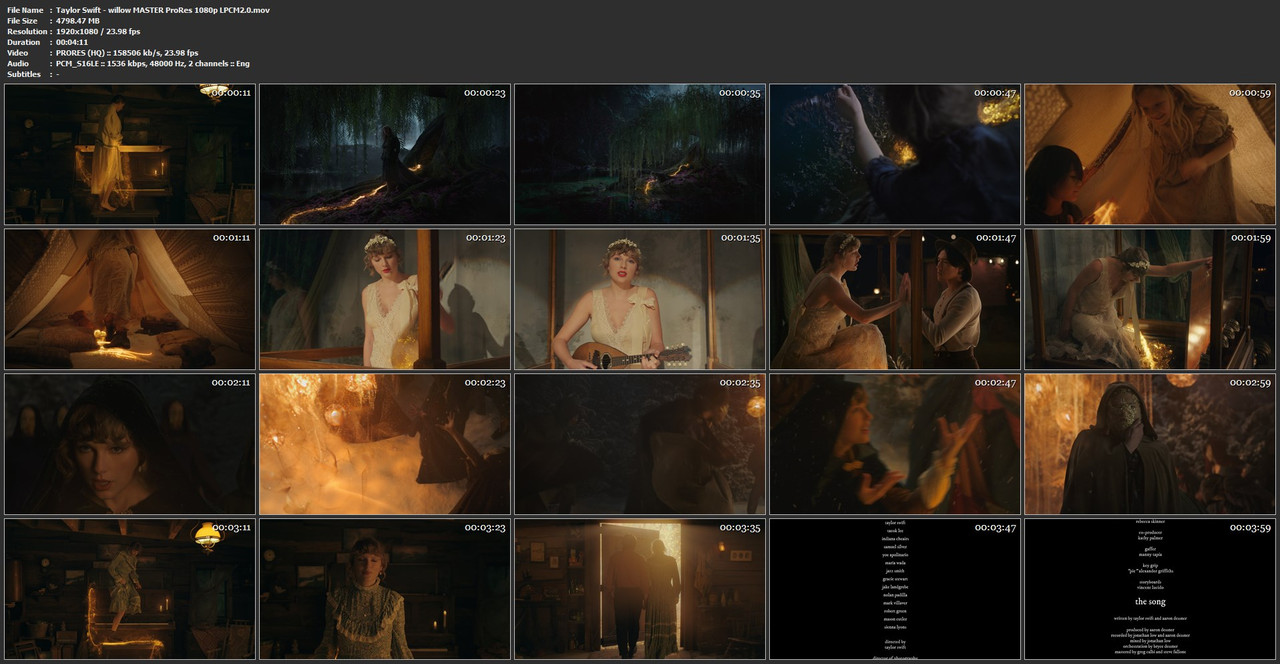Click the resolution value 1920x1080 / 23.98 fps

pyautogui.click(x=98, y=31)
